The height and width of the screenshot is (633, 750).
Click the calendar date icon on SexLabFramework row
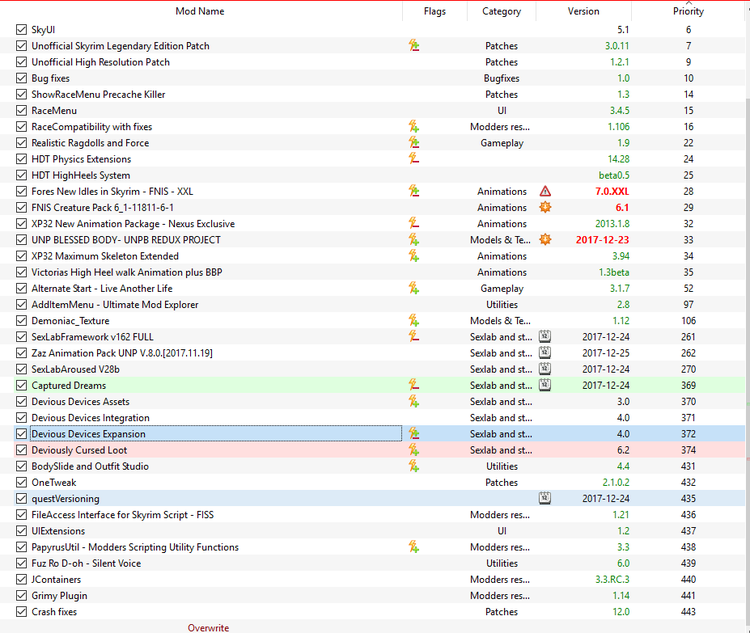point(545,336)
